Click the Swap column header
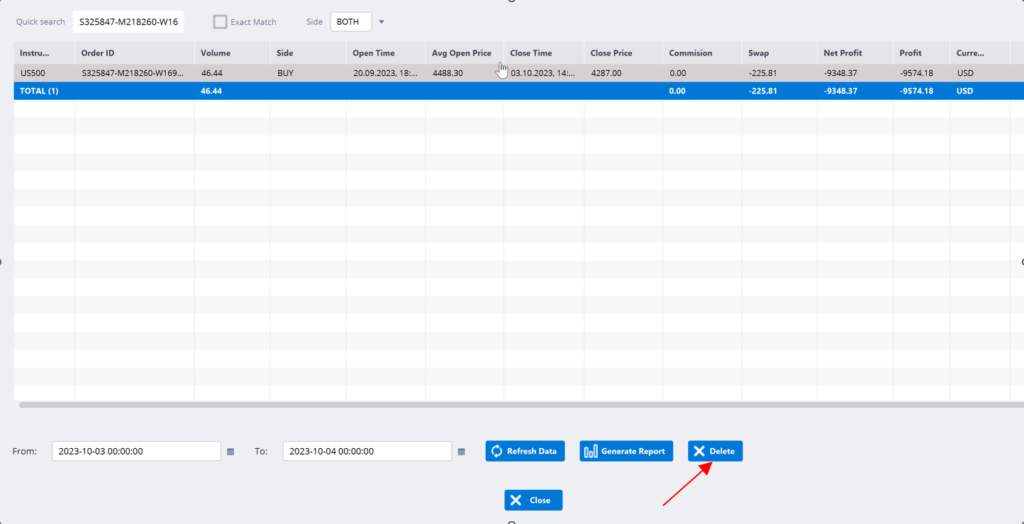 click(780, 53)
